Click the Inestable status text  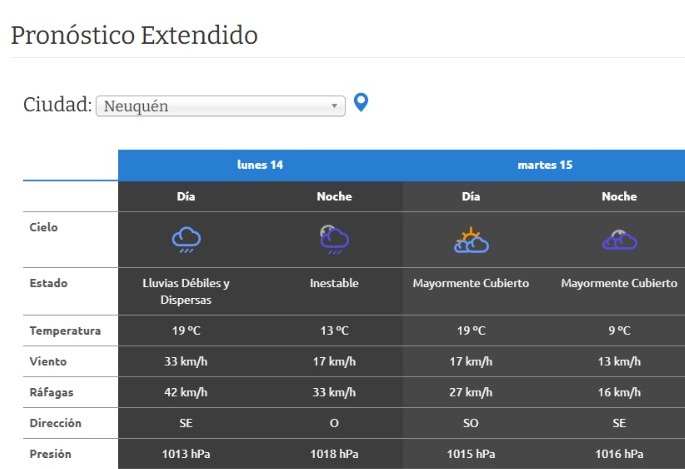[334, 284]
